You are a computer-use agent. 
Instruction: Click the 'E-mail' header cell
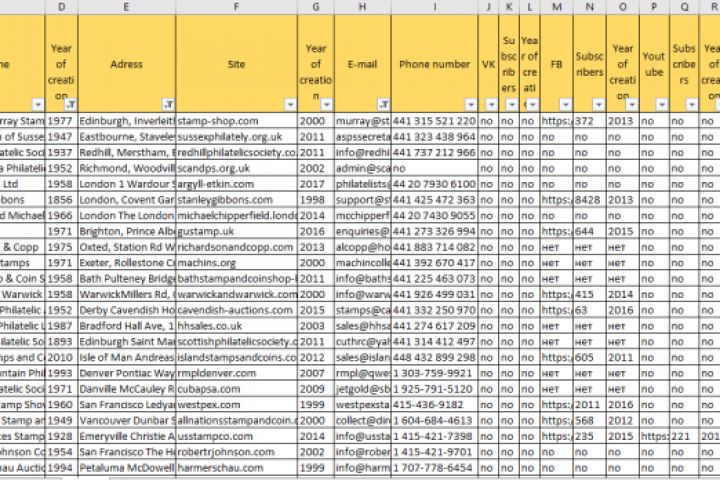point(363,64)
